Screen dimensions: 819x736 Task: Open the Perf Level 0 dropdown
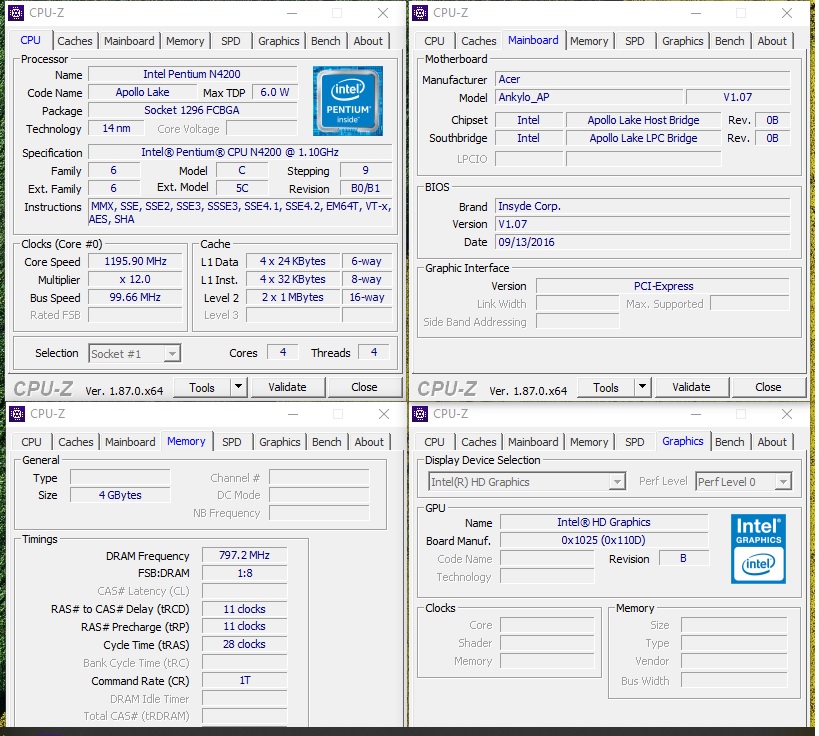point(743,481)
